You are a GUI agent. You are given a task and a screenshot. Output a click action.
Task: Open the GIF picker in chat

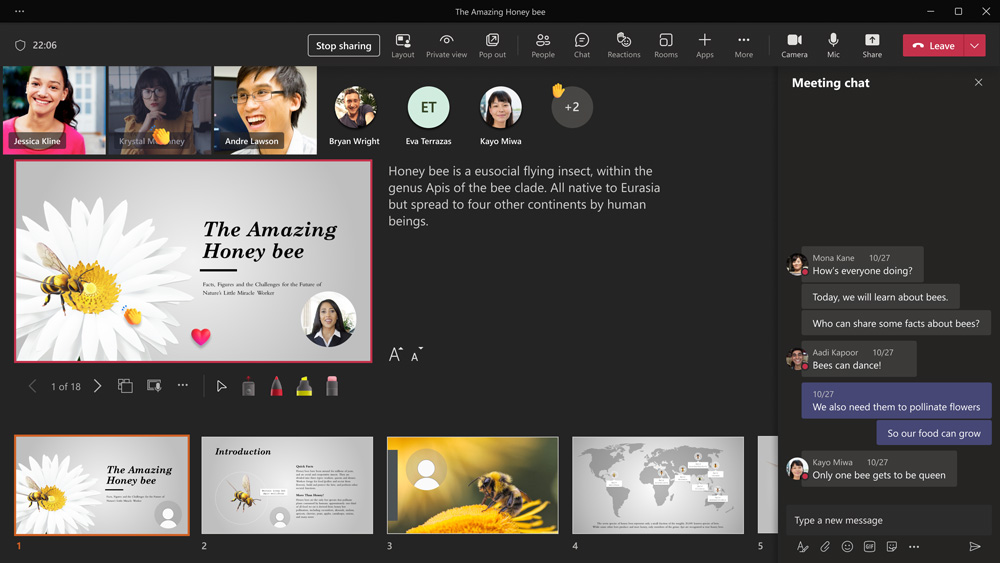pos(869,547)
